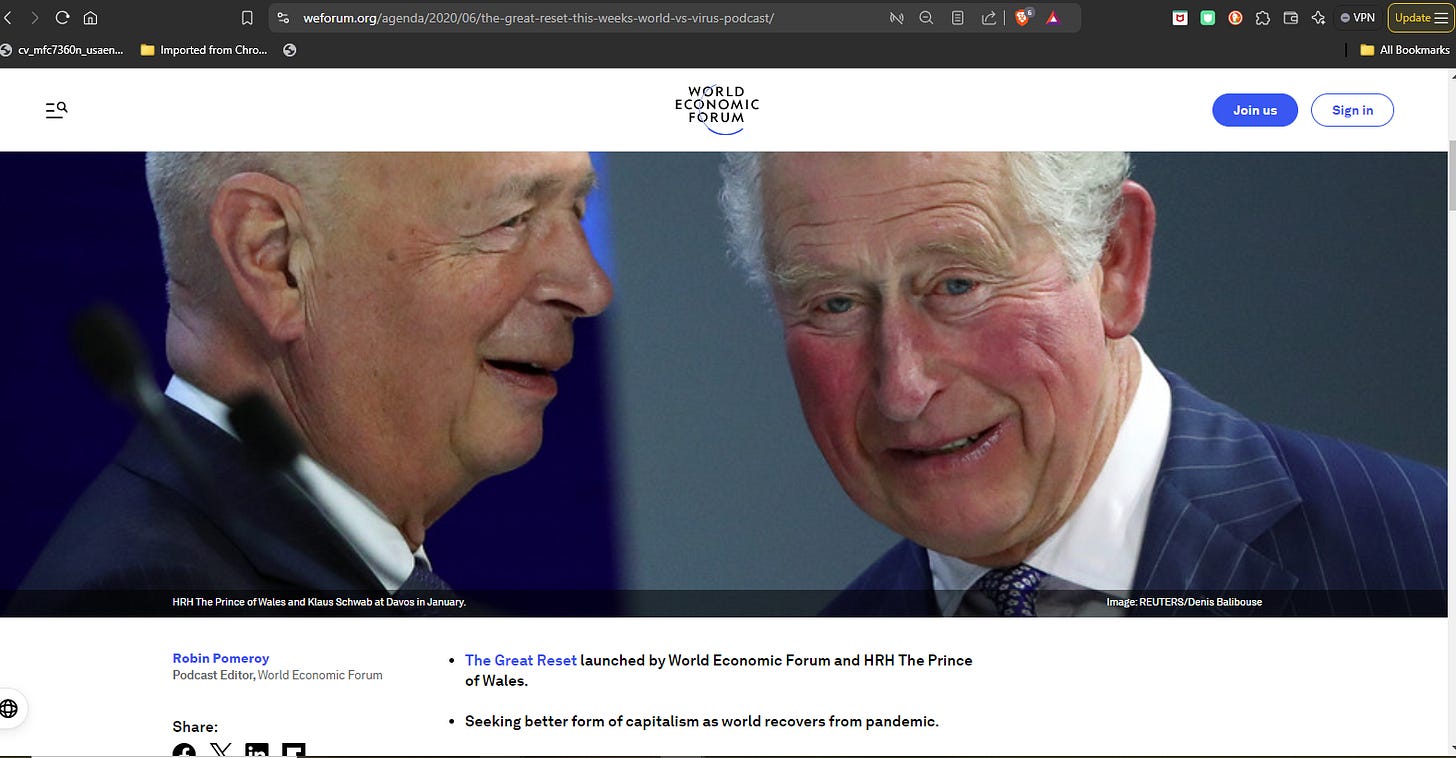Click the 'Image: REUTERS/Denis Balibouse' credit text

(1184, 602)
